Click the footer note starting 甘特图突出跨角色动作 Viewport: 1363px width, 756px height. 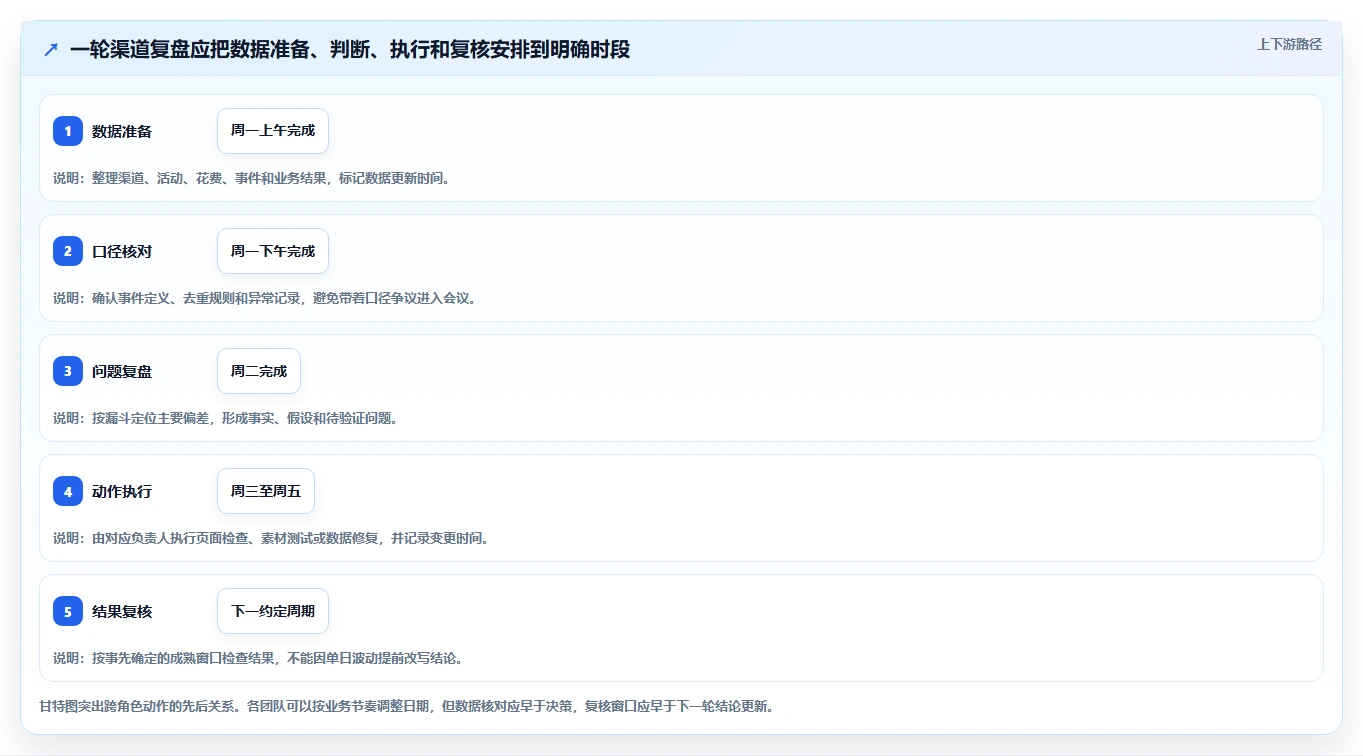click(406, 706)
